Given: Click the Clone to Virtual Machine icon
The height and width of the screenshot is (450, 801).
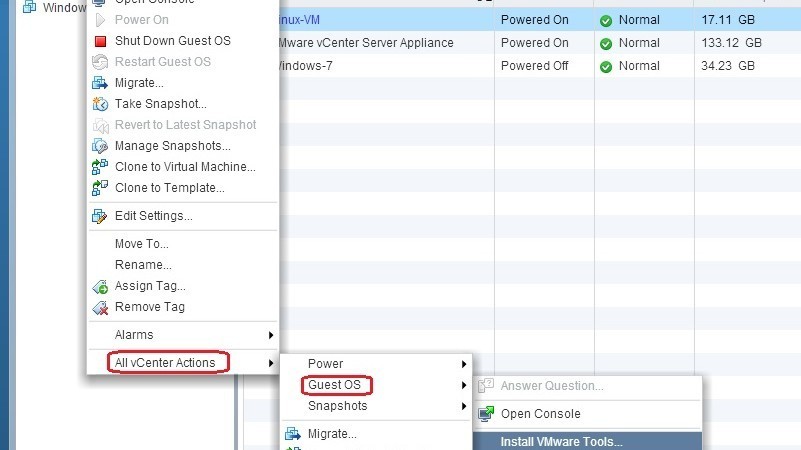Looking at the screenshot, I should (x=100, y=167).
